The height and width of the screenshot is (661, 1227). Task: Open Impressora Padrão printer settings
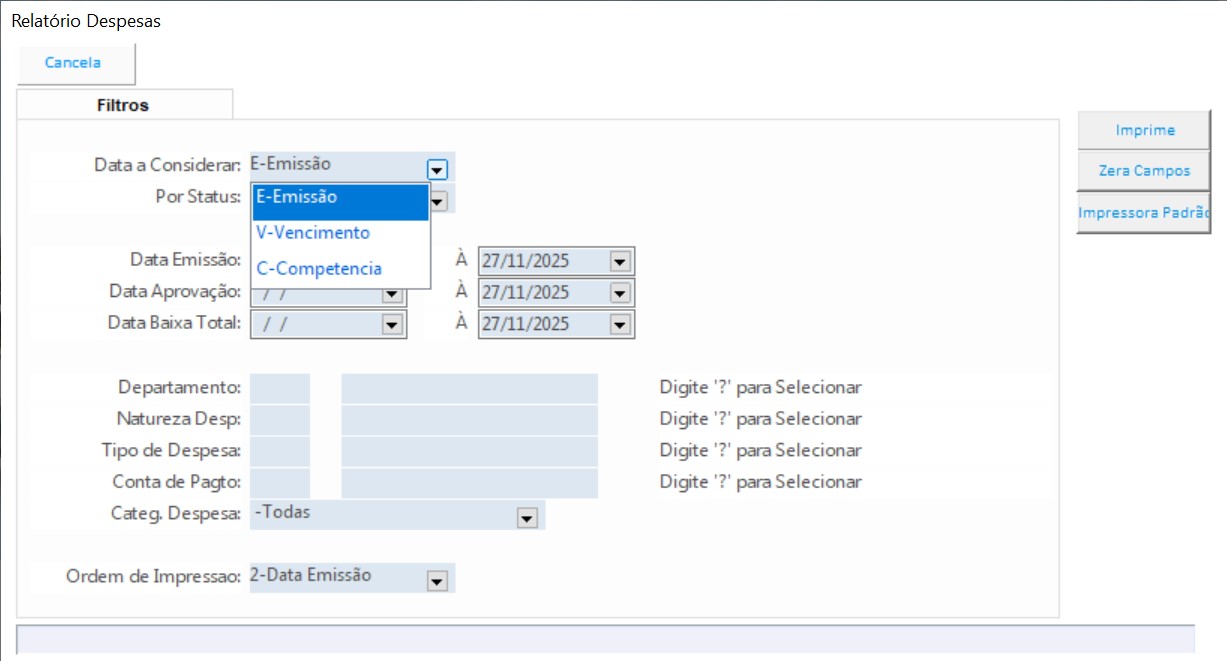click(x=1144, y=213)
